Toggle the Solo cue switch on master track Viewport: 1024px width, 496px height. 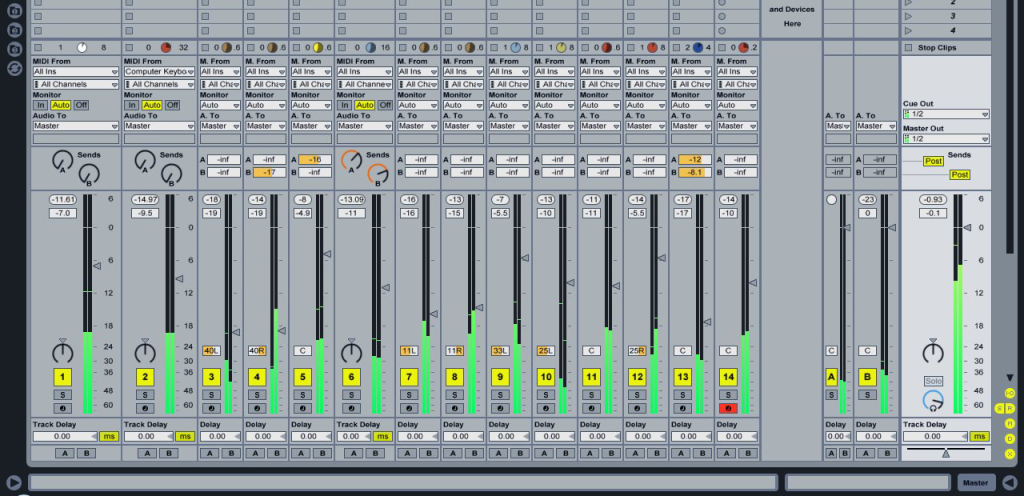click(x=933, y=381)
